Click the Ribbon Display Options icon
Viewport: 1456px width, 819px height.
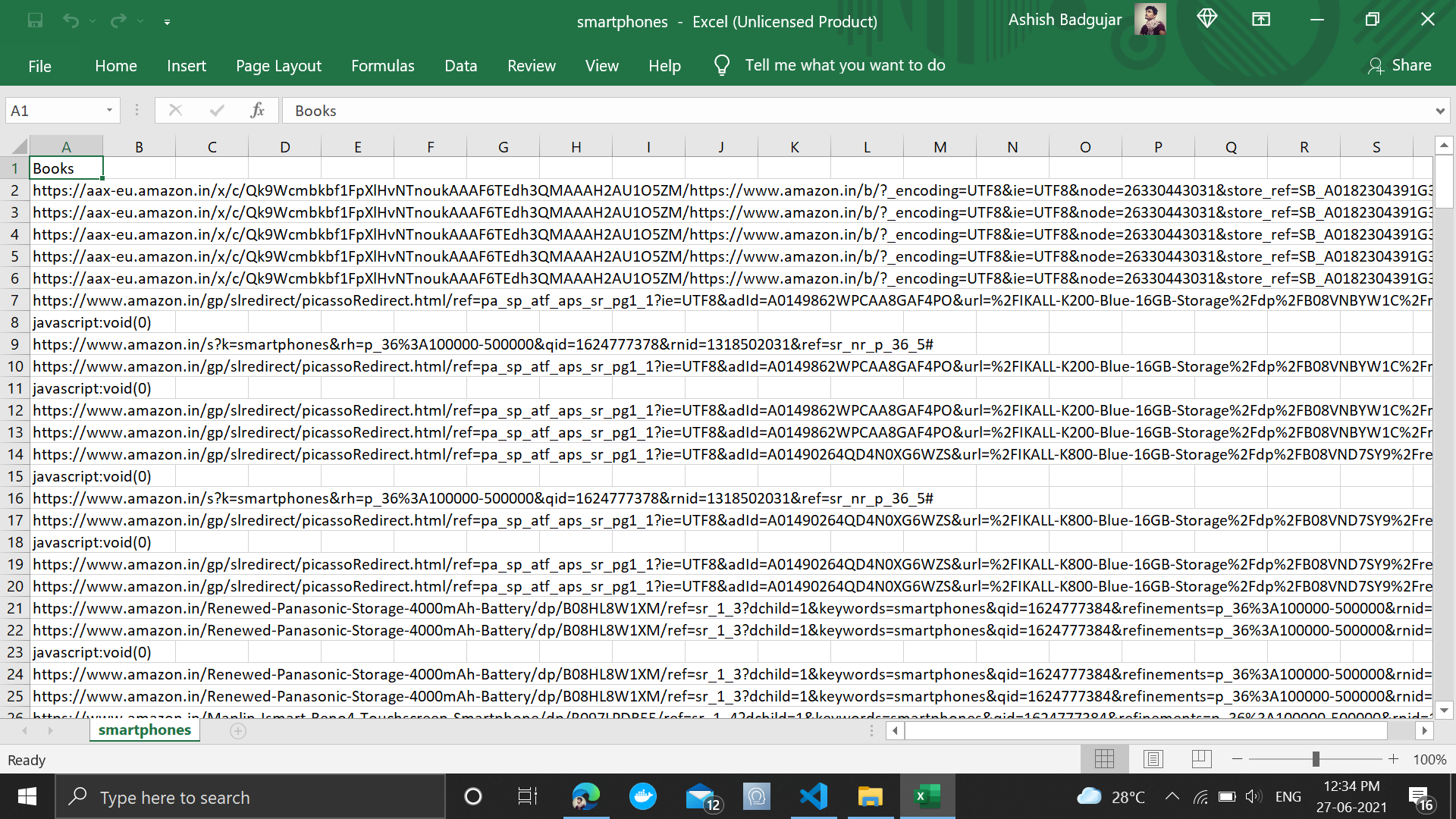(x=1260, y=20)
